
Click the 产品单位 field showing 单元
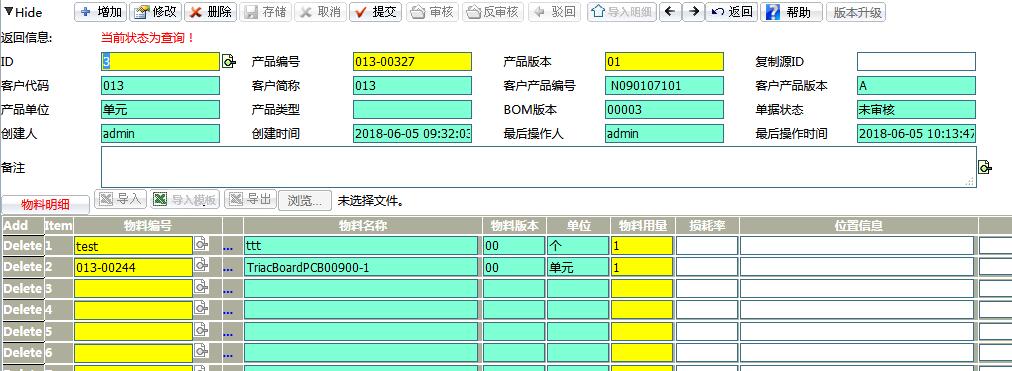click(161, 110)
